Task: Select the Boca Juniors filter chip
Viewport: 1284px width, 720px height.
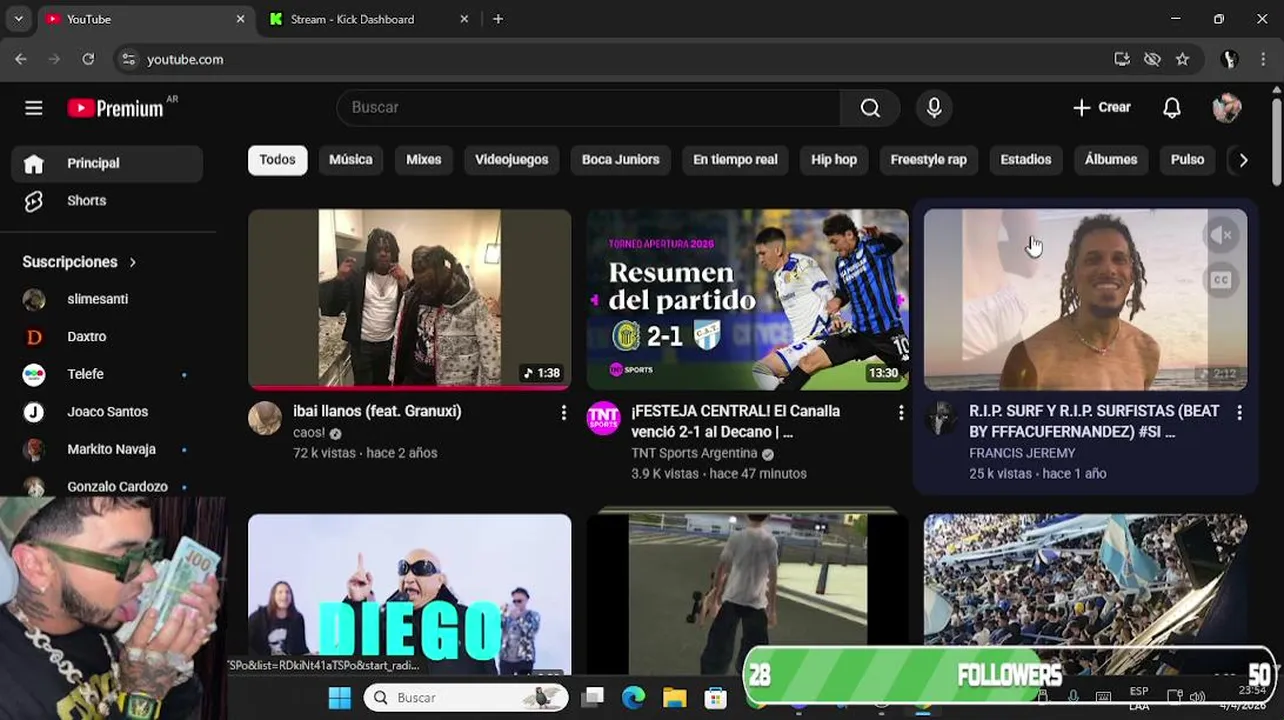Action: tap(621, 160)
